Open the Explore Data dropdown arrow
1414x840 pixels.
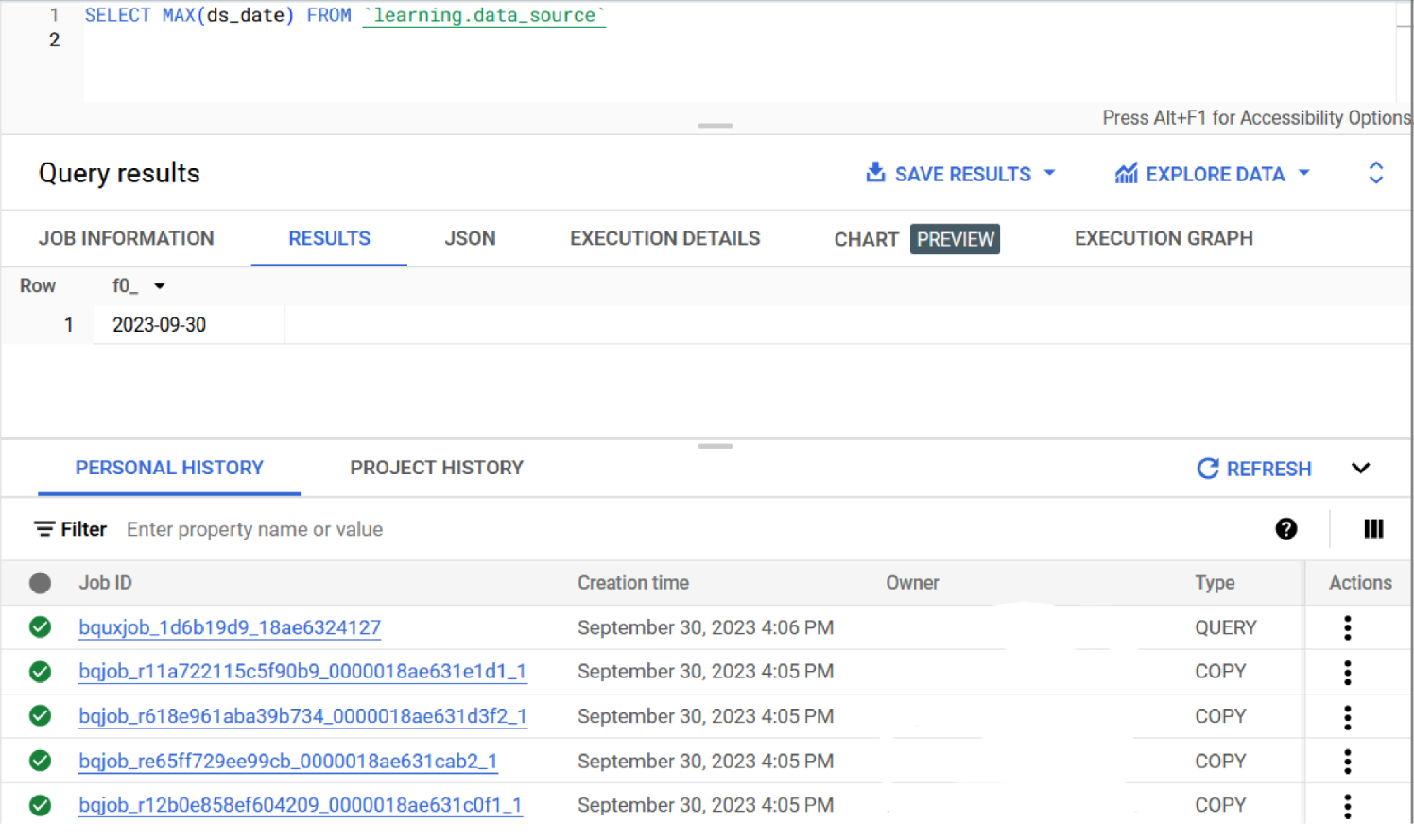click(1303, 173)
